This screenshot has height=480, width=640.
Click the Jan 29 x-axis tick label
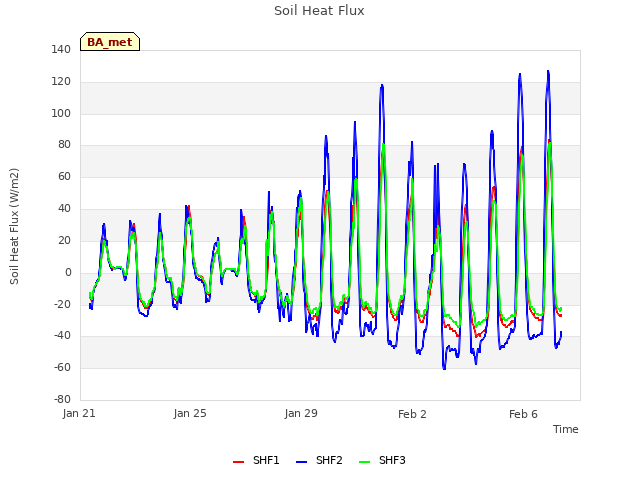coord(301,413)
